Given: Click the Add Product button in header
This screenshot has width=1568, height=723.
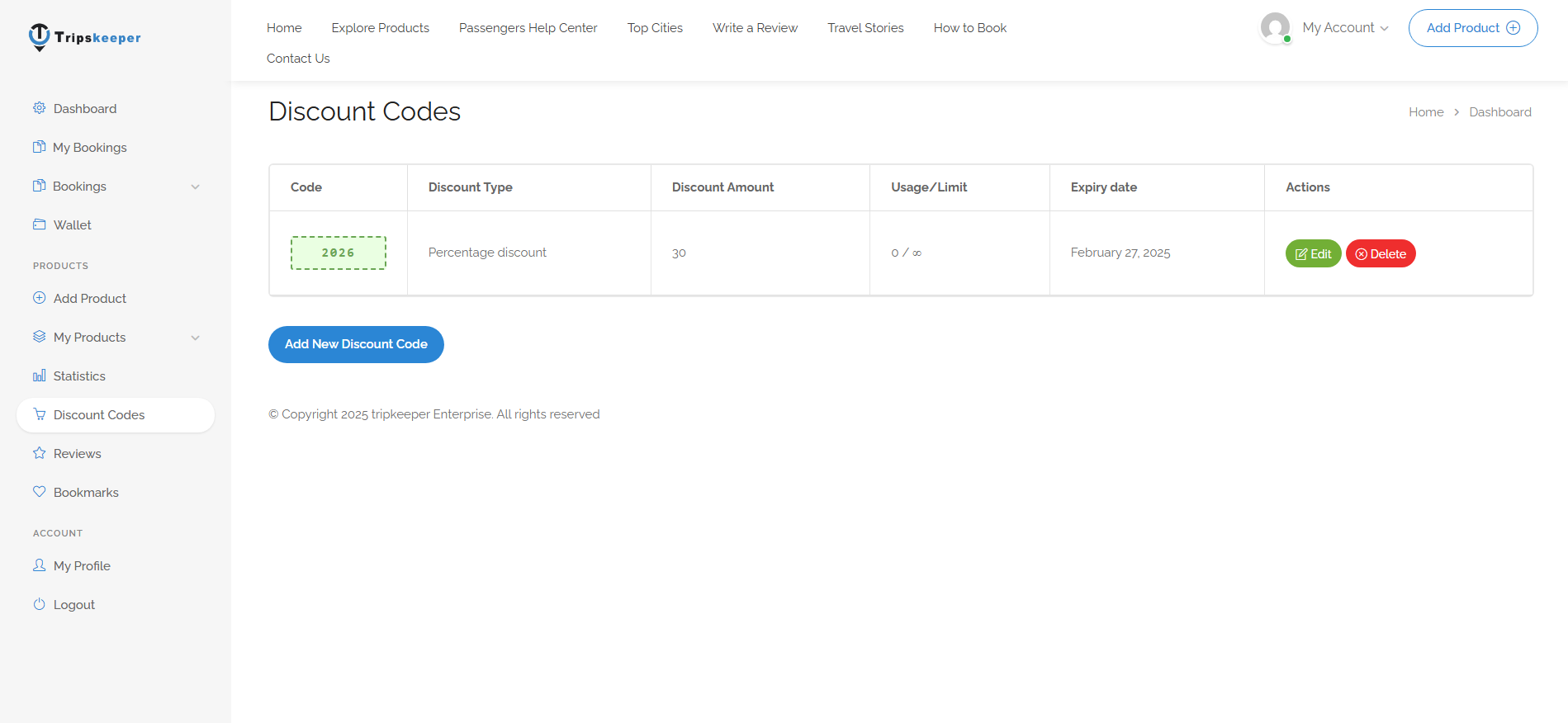Looking at the screenshot, I should tap(1472, 28).
